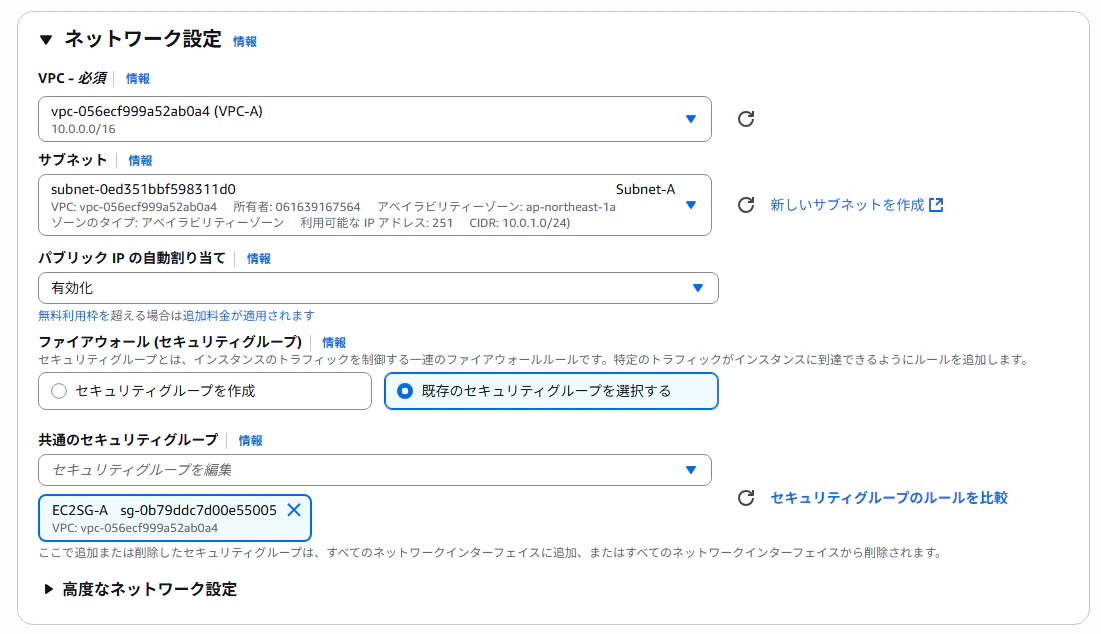Image resolution: width=1101 pixels, height=634 pixels.
Task: Refresh the security group list
Action: tap(746, 498)
